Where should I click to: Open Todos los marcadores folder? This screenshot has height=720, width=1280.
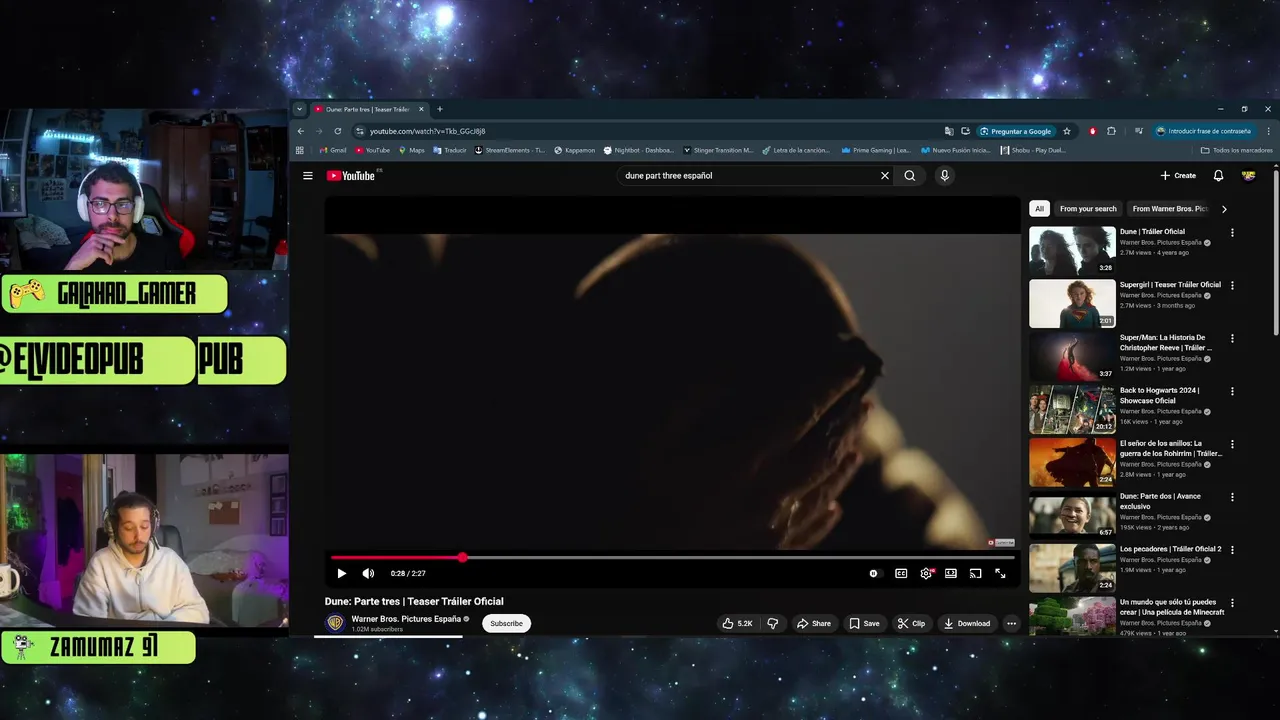(x=1237, y=150)
